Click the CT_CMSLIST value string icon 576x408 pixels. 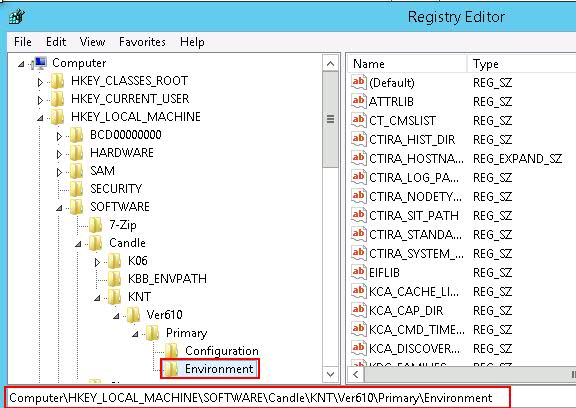(x=359, y=120)
